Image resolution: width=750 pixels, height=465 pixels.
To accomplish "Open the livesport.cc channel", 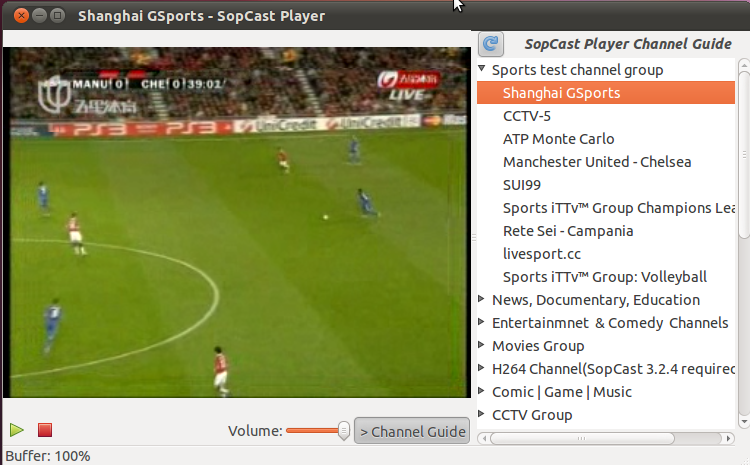I will tap(606, 254).
